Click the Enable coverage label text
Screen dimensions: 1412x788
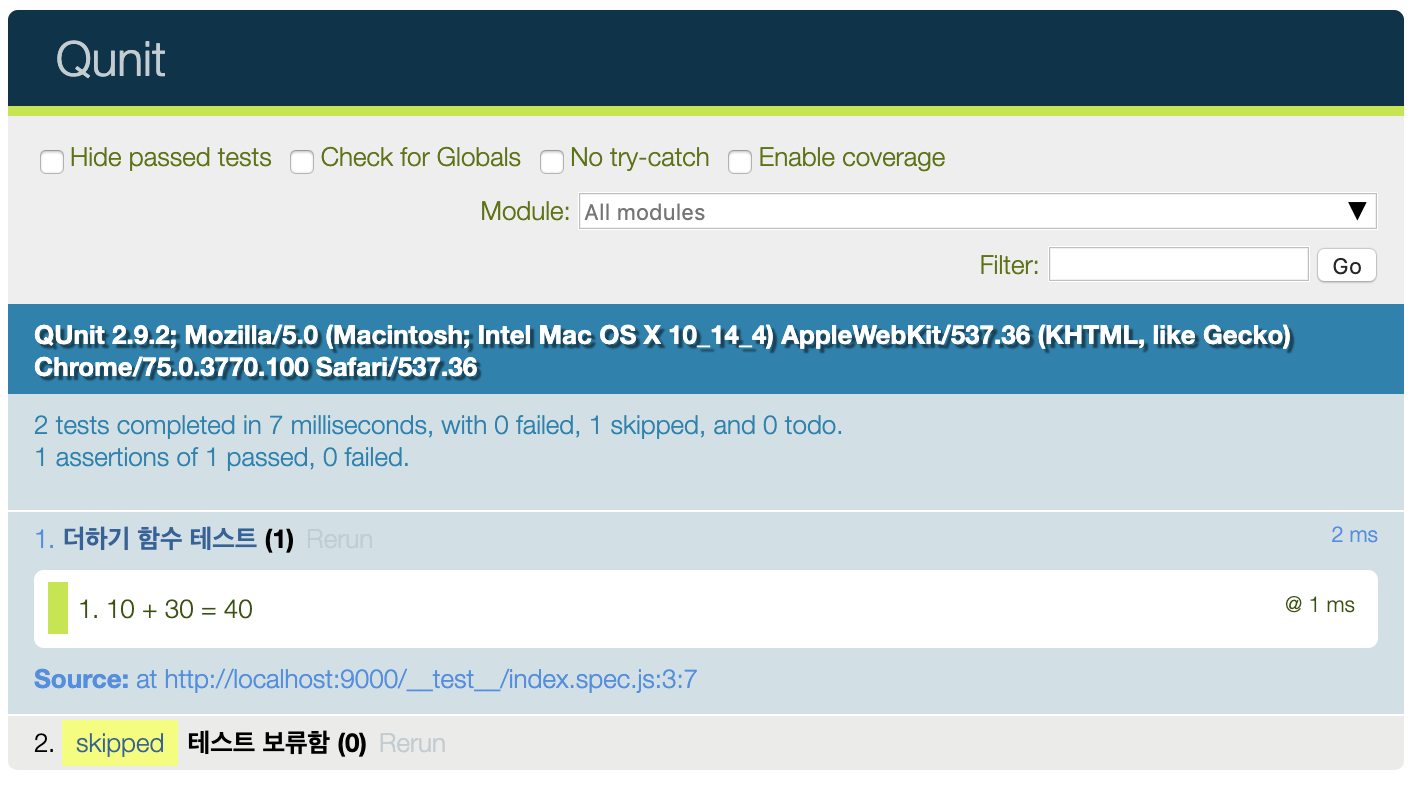pos(852,158)
